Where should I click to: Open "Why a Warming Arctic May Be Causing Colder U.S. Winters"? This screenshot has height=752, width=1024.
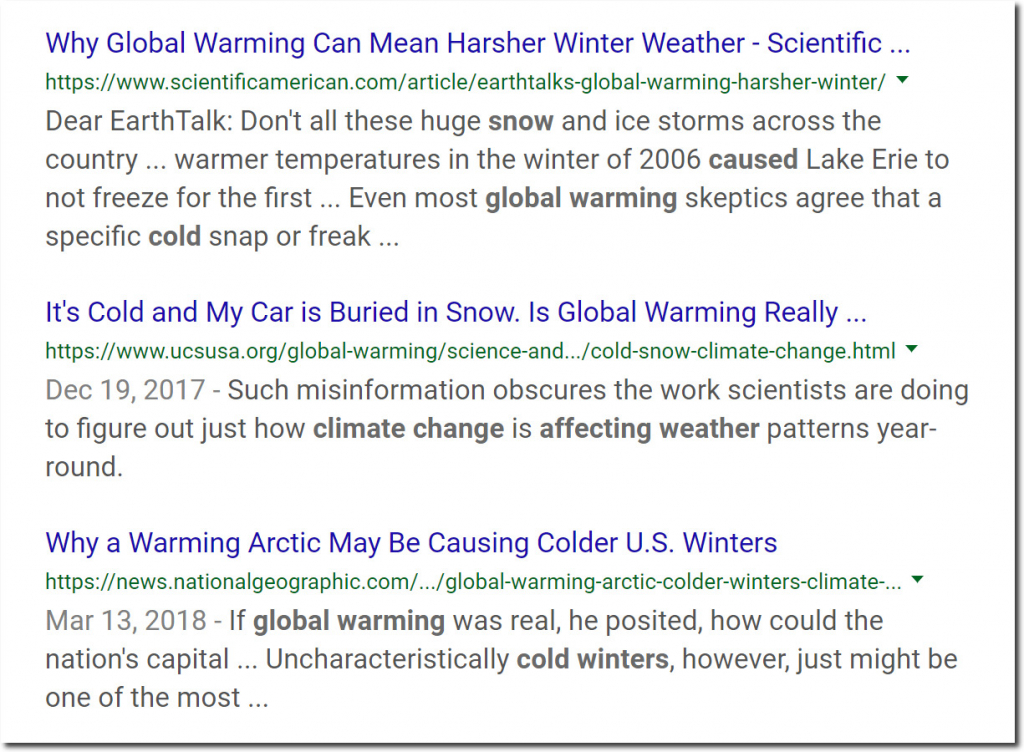point(411,543)
